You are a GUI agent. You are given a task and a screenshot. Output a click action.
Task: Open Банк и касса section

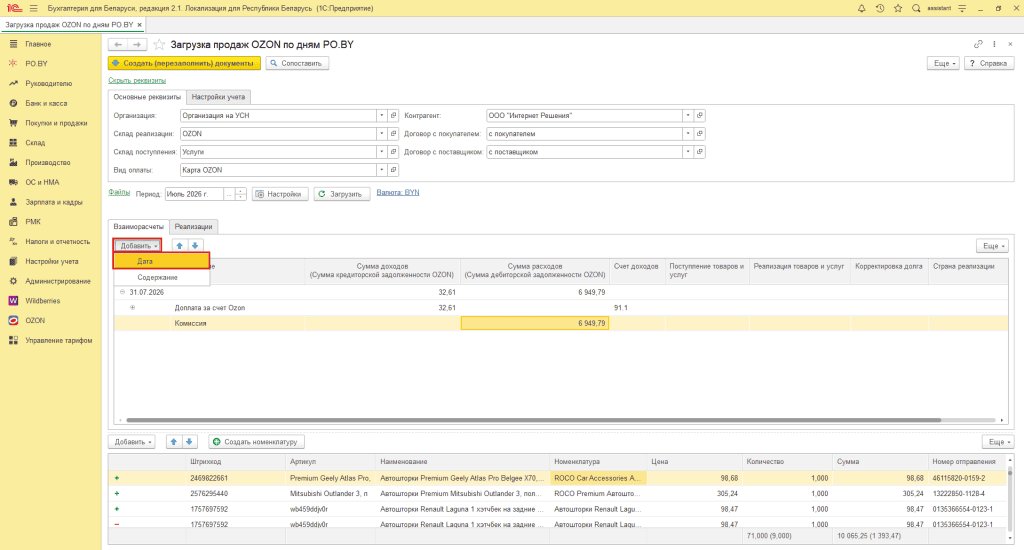pos(46,103)
